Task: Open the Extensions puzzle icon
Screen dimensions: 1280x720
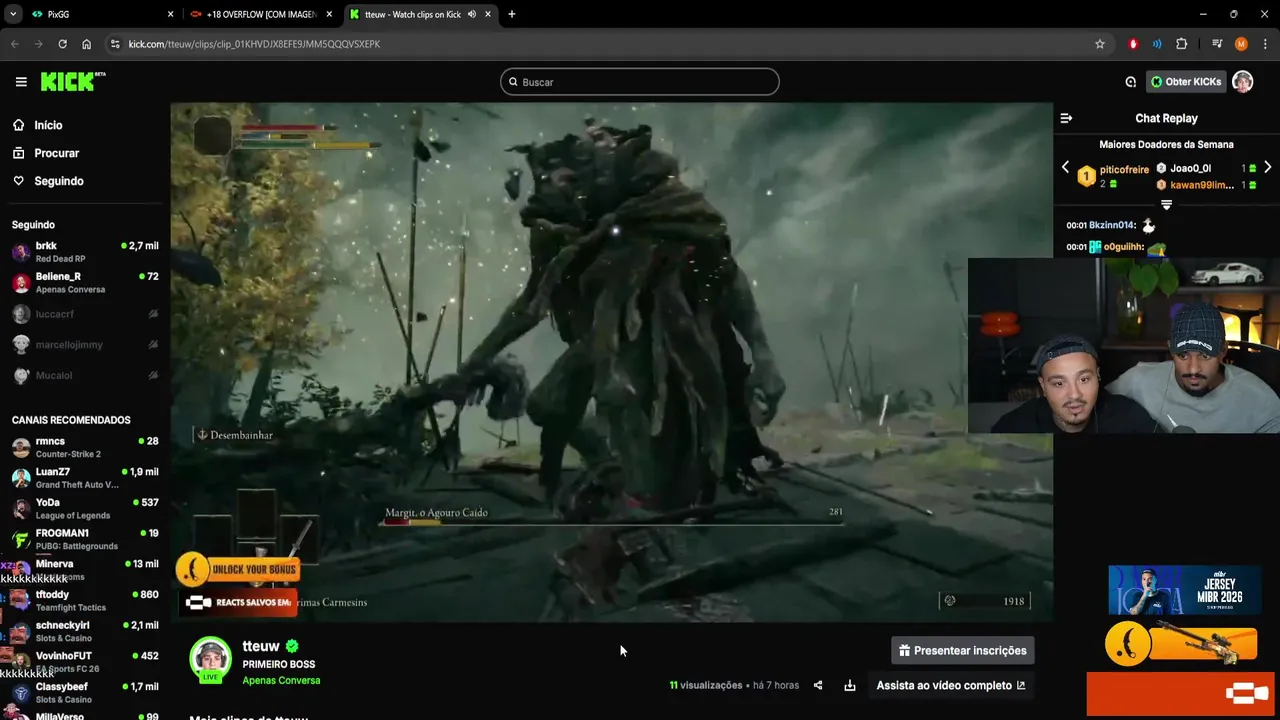Action: point(1181,44)
